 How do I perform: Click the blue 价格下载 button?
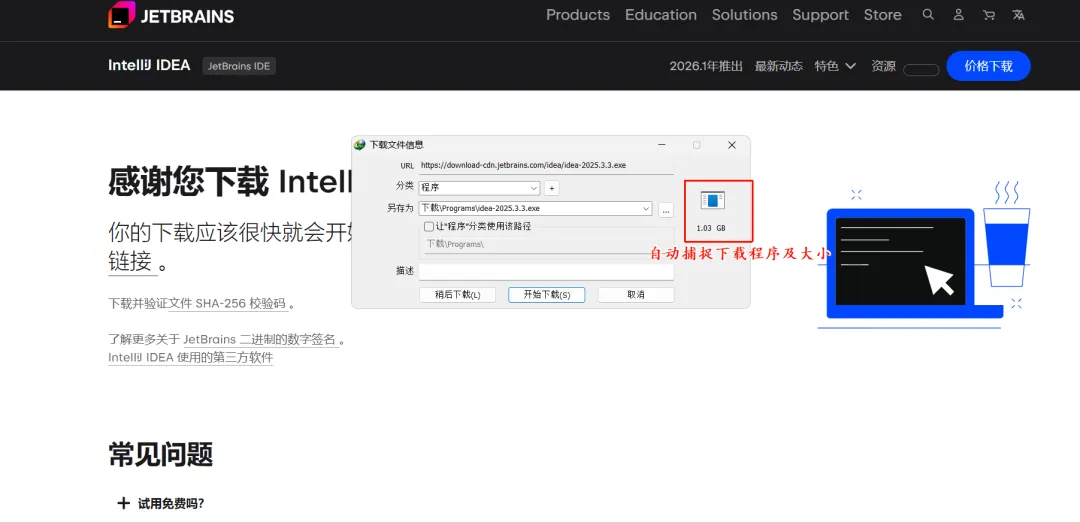coord(988,66)
